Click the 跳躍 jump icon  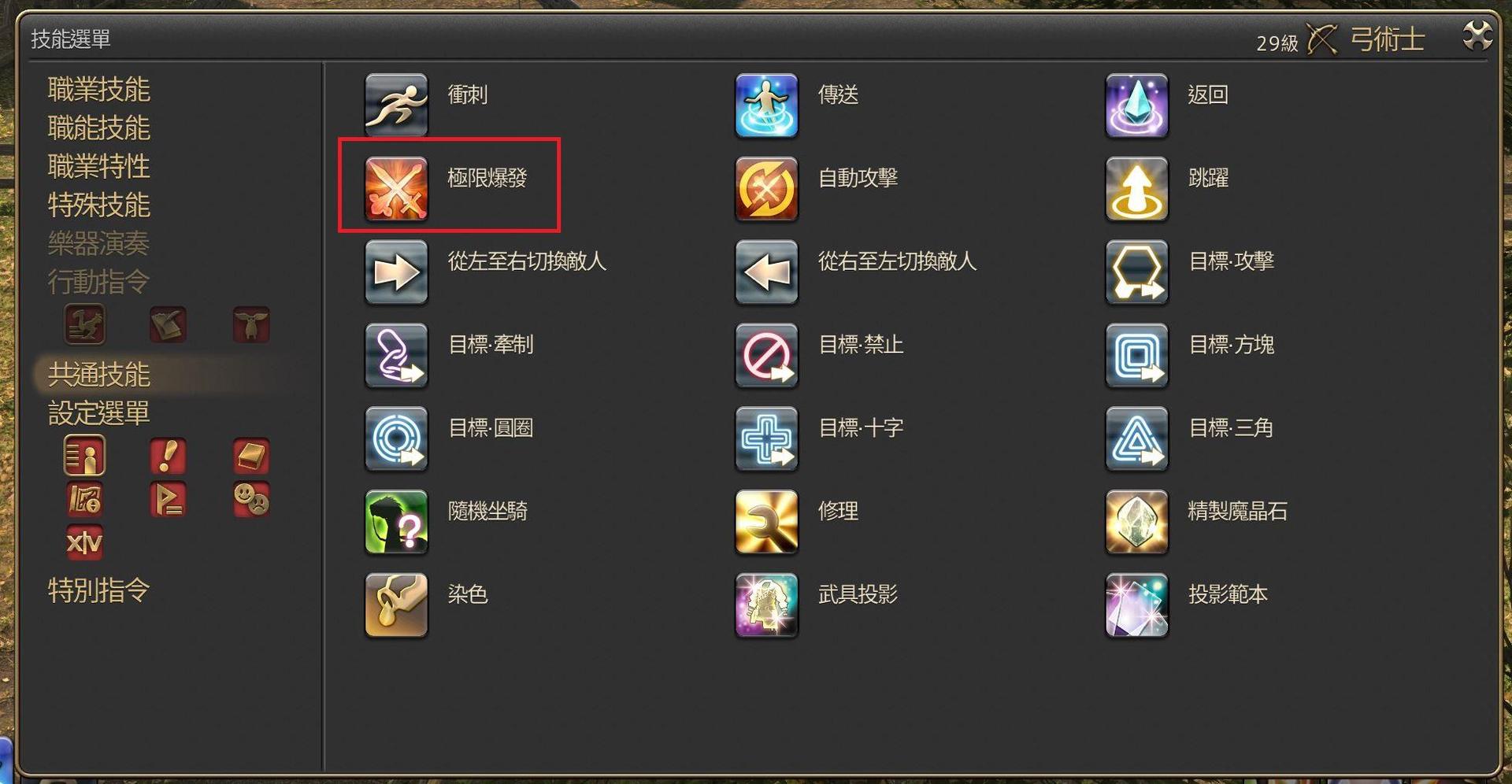point(1136,189)
